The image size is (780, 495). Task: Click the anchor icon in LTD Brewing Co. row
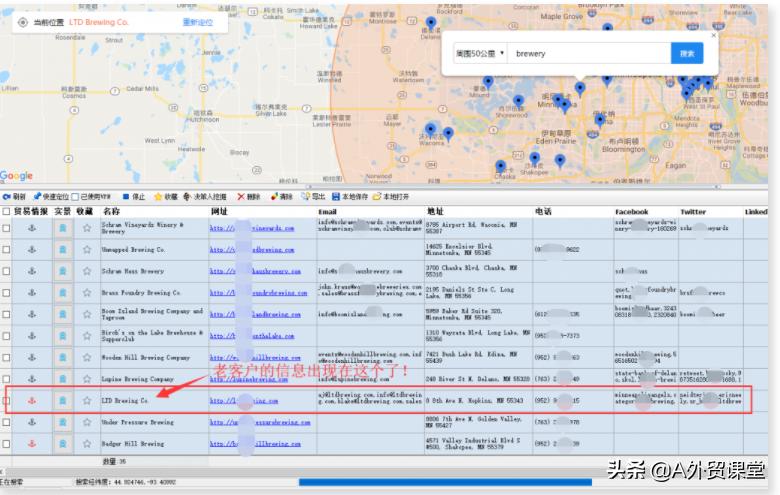click(x=31, y=400)
